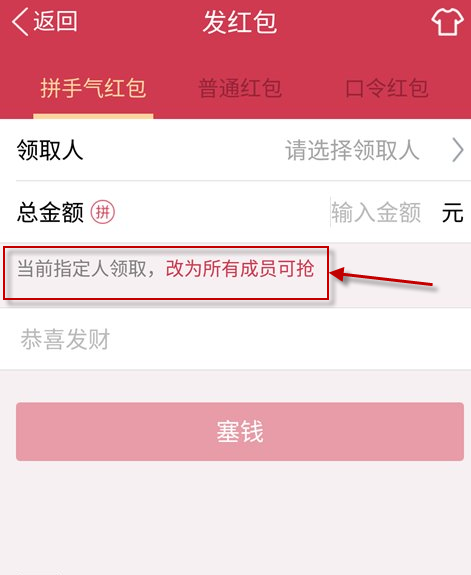Image resolution: width=471 pixels, height=575 pixels.
Task: Tap the orange underline under 拼手气红包
Action: coord(93,116)
